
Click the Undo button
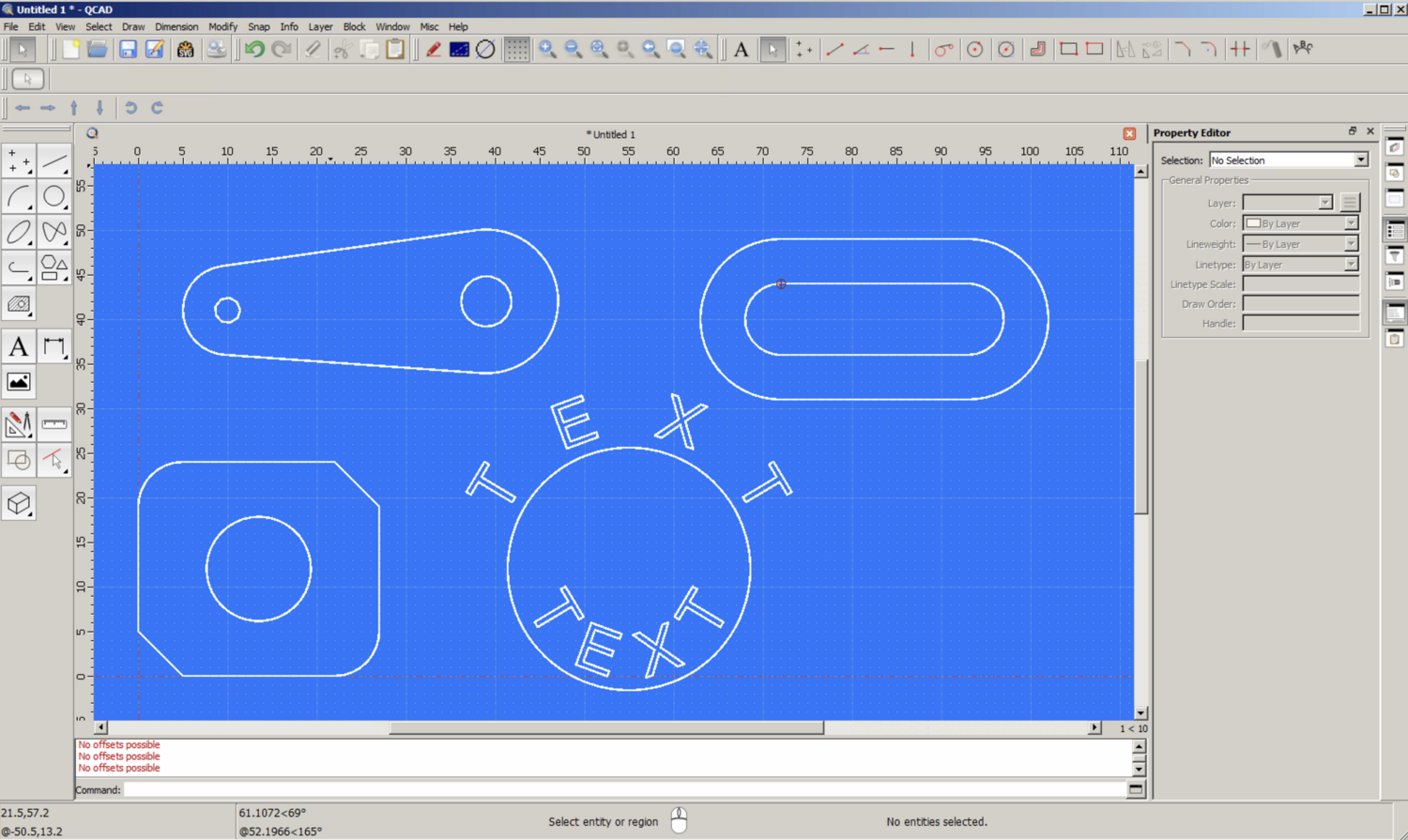(x=253, y=50)
